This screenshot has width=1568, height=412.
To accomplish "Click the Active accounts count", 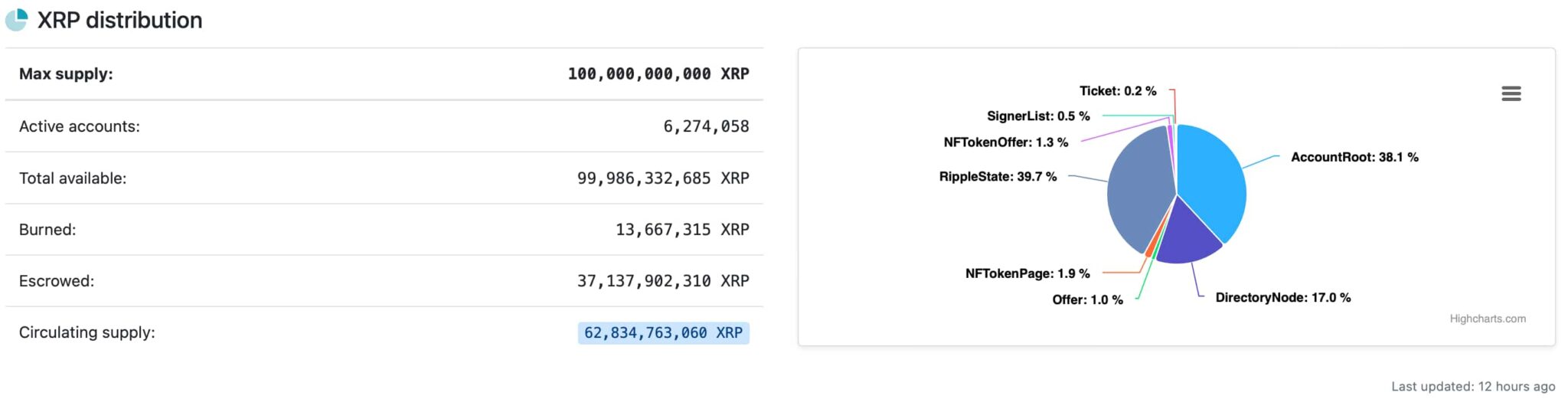I will (x=706, y=126).
